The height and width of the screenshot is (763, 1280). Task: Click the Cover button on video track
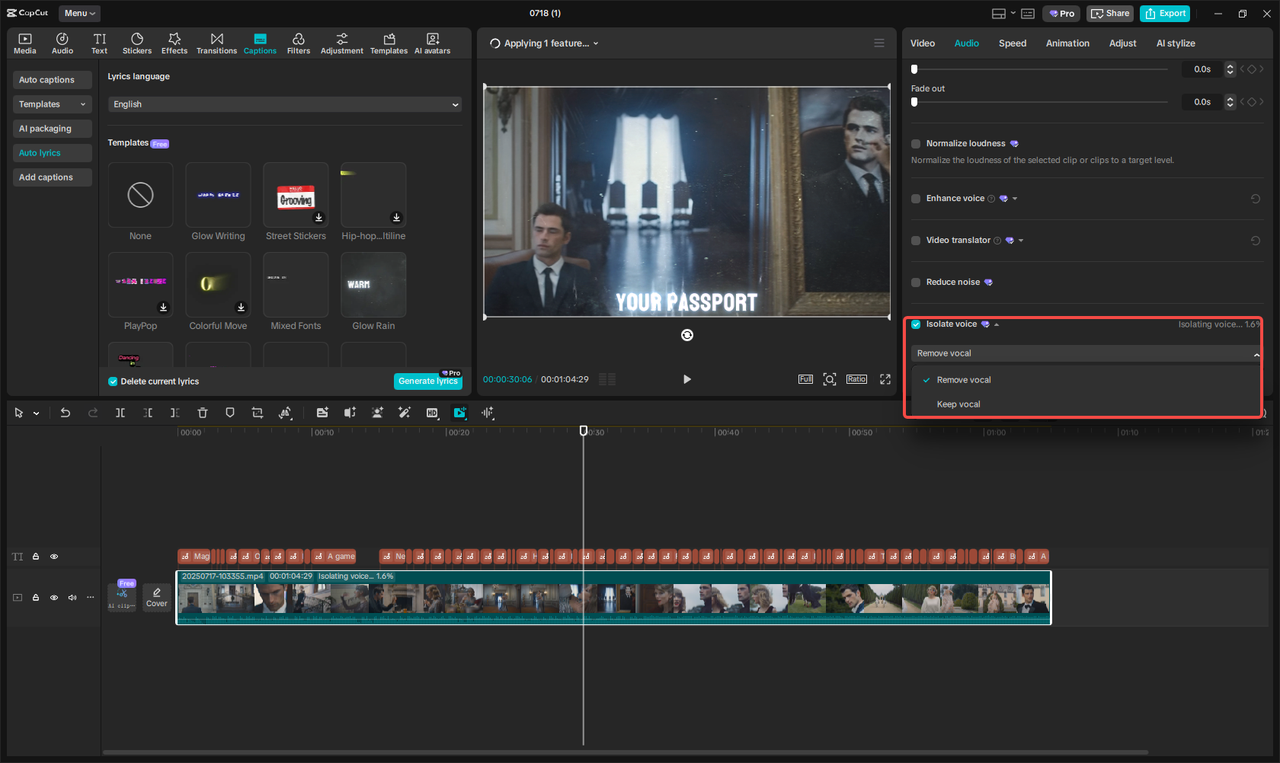click(157, 597)
